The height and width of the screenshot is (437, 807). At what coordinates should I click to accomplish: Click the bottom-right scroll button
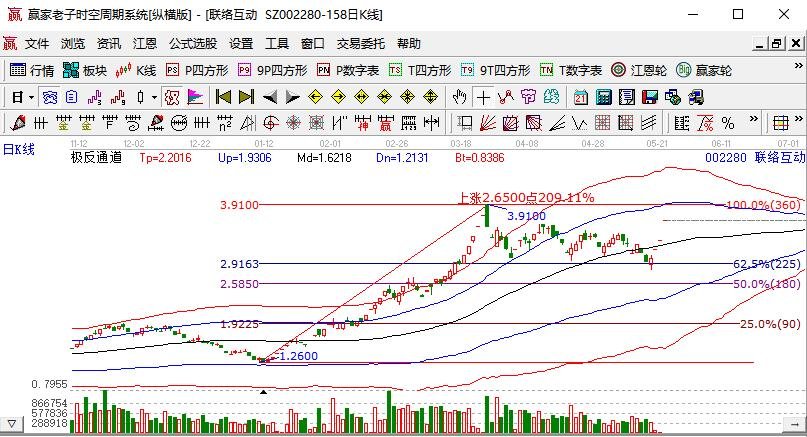click(x=795, y=425)
